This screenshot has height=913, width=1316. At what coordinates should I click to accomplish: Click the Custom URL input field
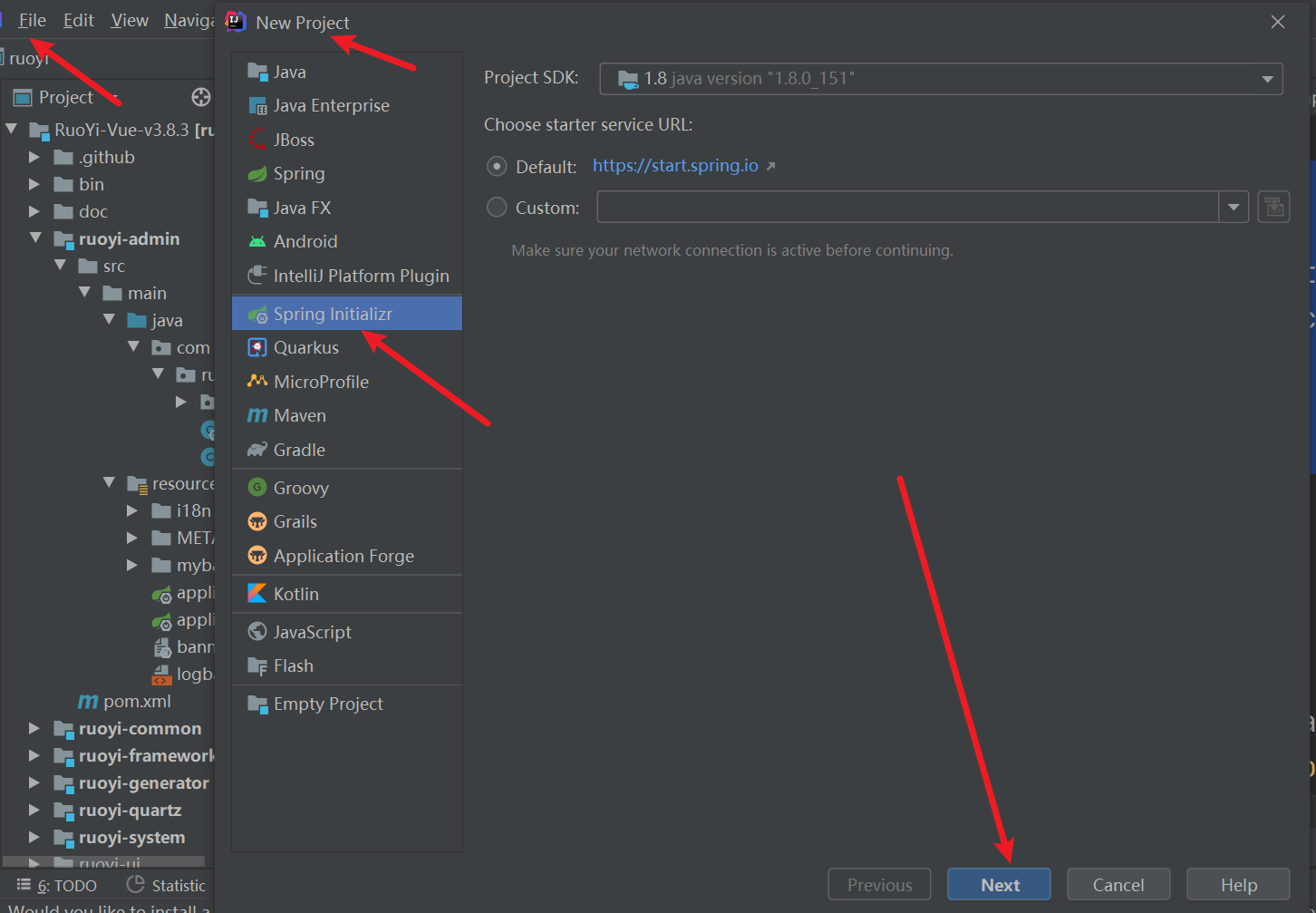(907, 208)
